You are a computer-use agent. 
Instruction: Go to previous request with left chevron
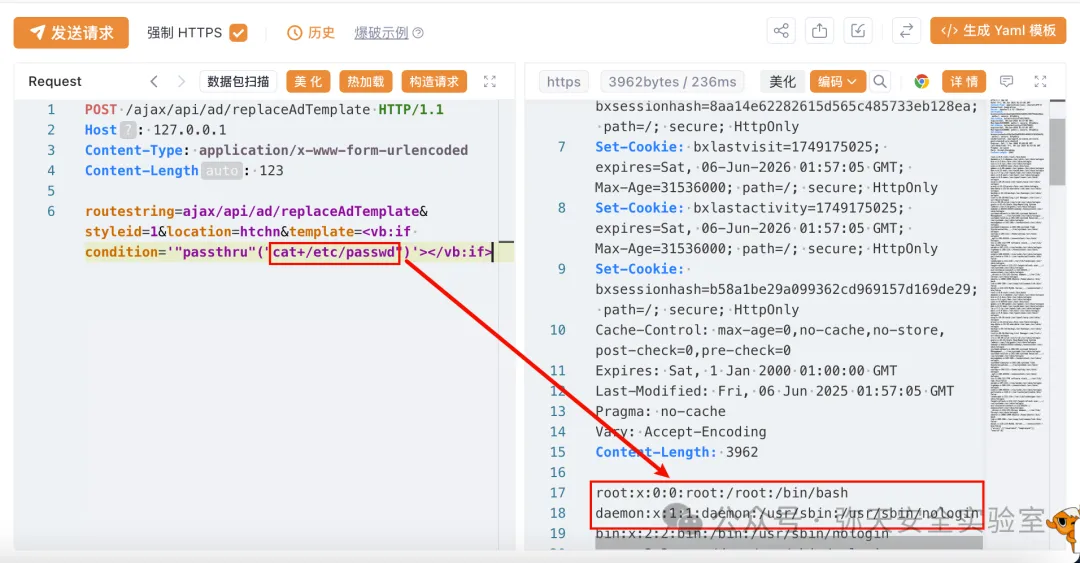(154, 81)
